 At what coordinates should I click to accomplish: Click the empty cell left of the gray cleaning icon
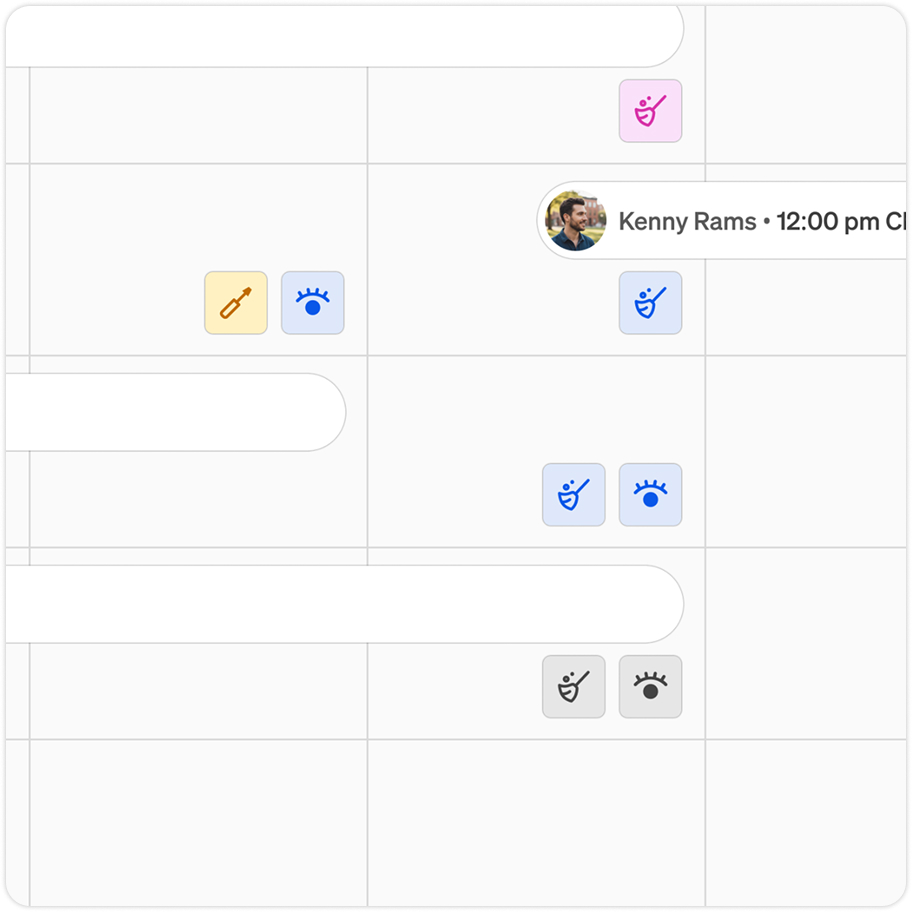click(198, 692)
